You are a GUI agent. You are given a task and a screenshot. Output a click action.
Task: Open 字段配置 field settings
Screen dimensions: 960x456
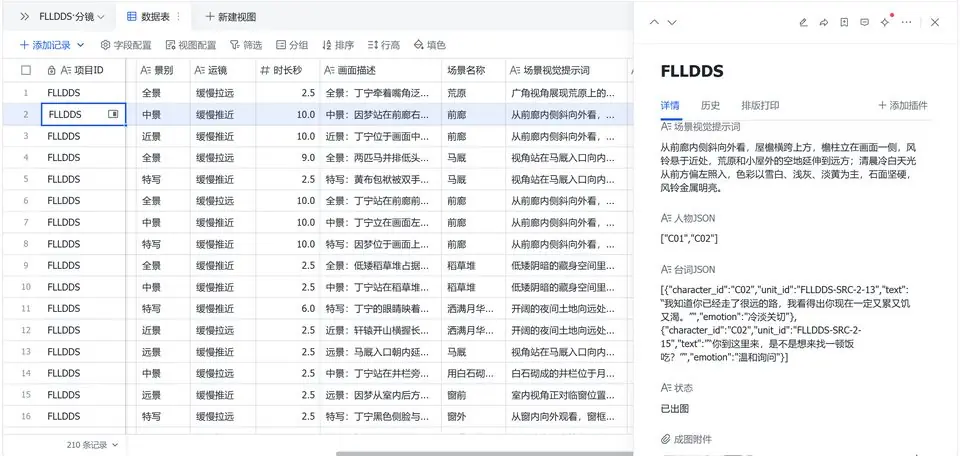point(126,45)
